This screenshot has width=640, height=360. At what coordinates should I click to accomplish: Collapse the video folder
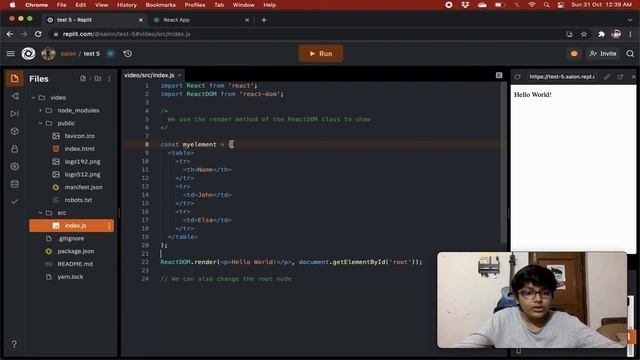pyautogui.click(x=33, y=98)
